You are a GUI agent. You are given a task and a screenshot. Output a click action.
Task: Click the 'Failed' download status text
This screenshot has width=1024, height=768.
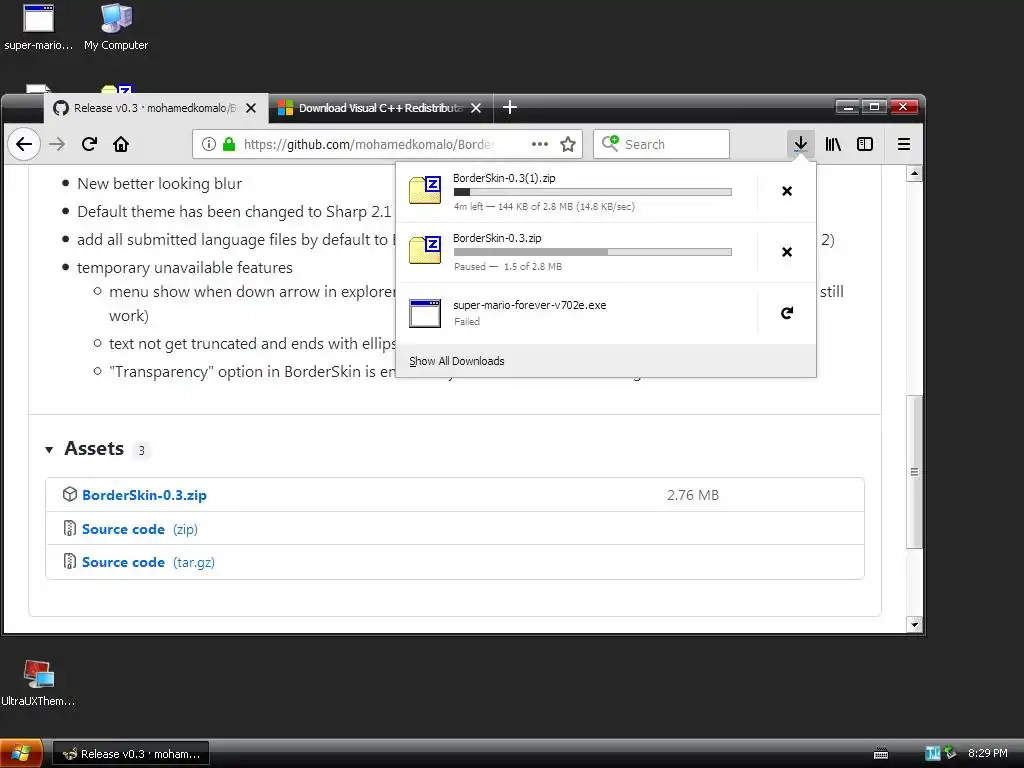coord(466,321)
